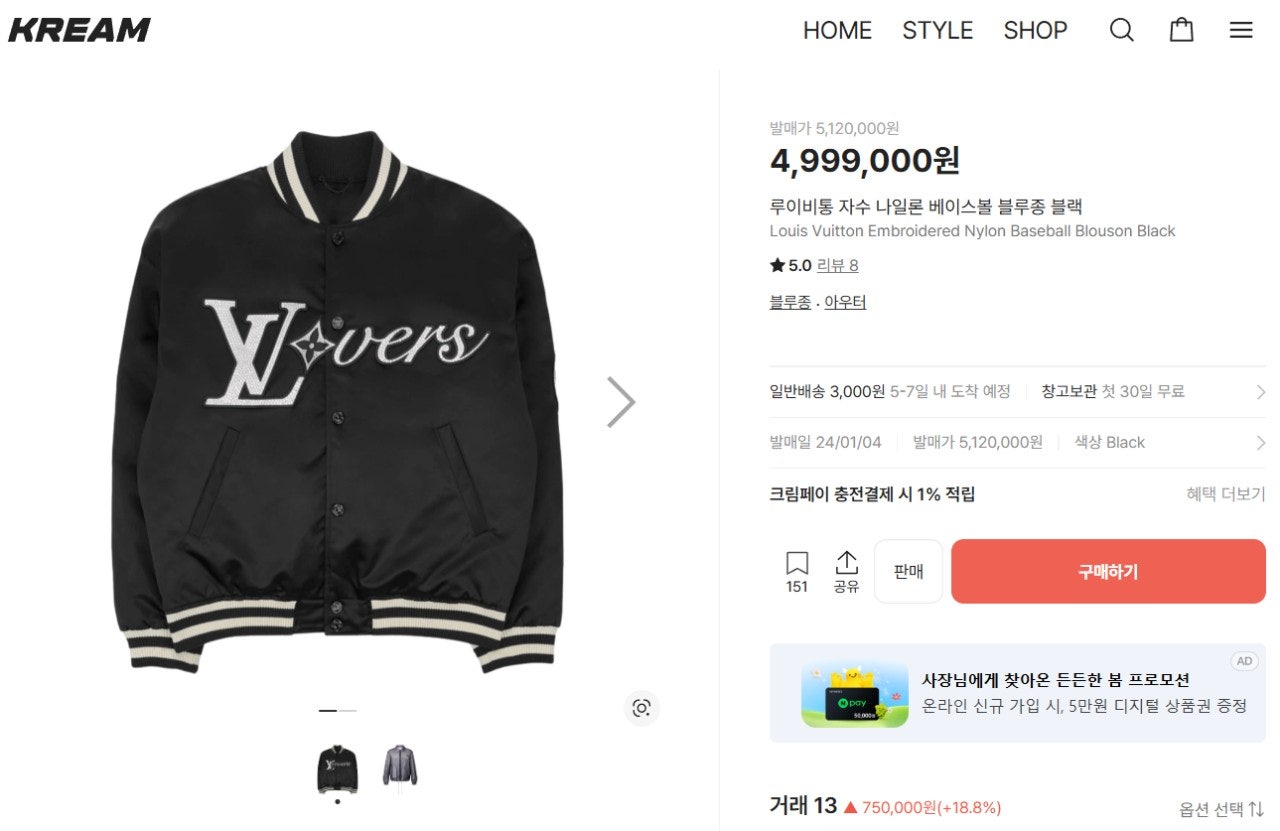
Task: Open image search lens icon
Action: click(x=641, y=708)
